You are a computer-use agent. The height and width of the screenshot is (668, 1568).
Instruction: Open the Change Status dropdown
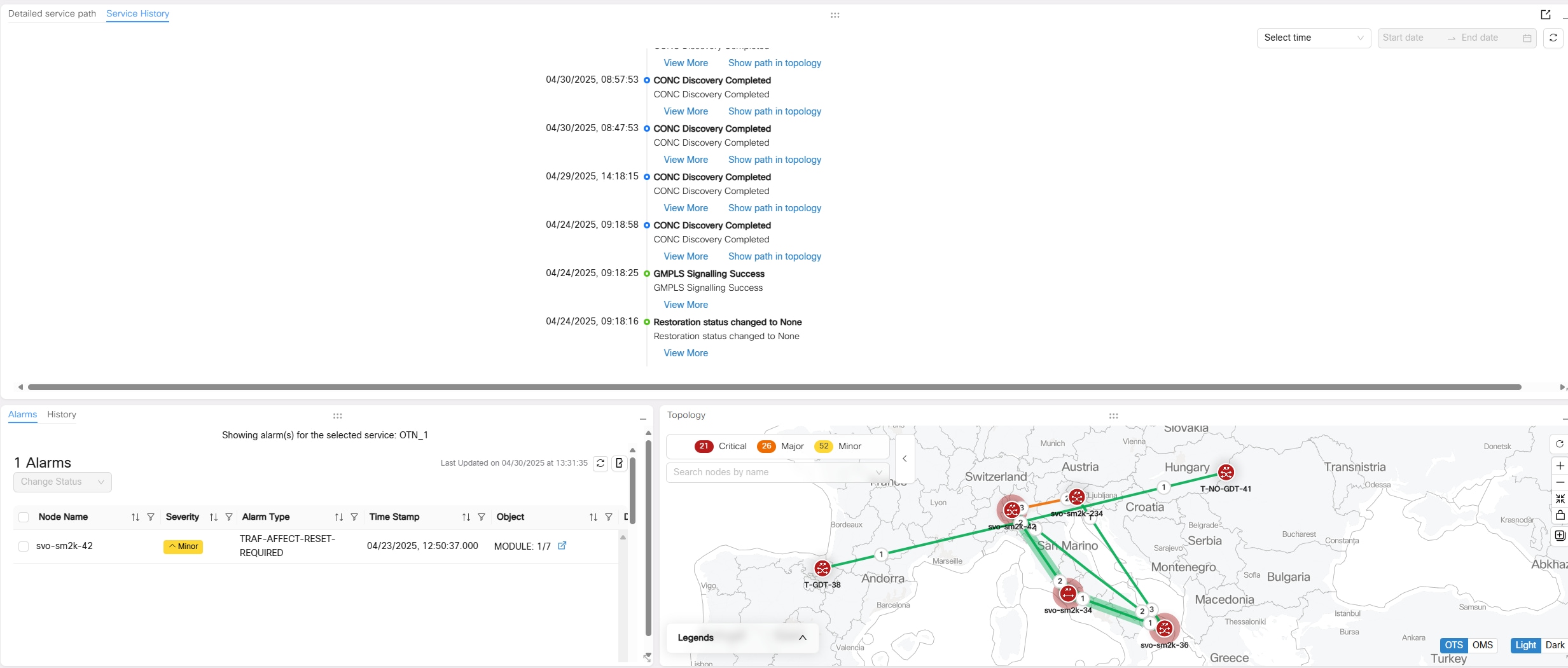click(x=62, y=482)
